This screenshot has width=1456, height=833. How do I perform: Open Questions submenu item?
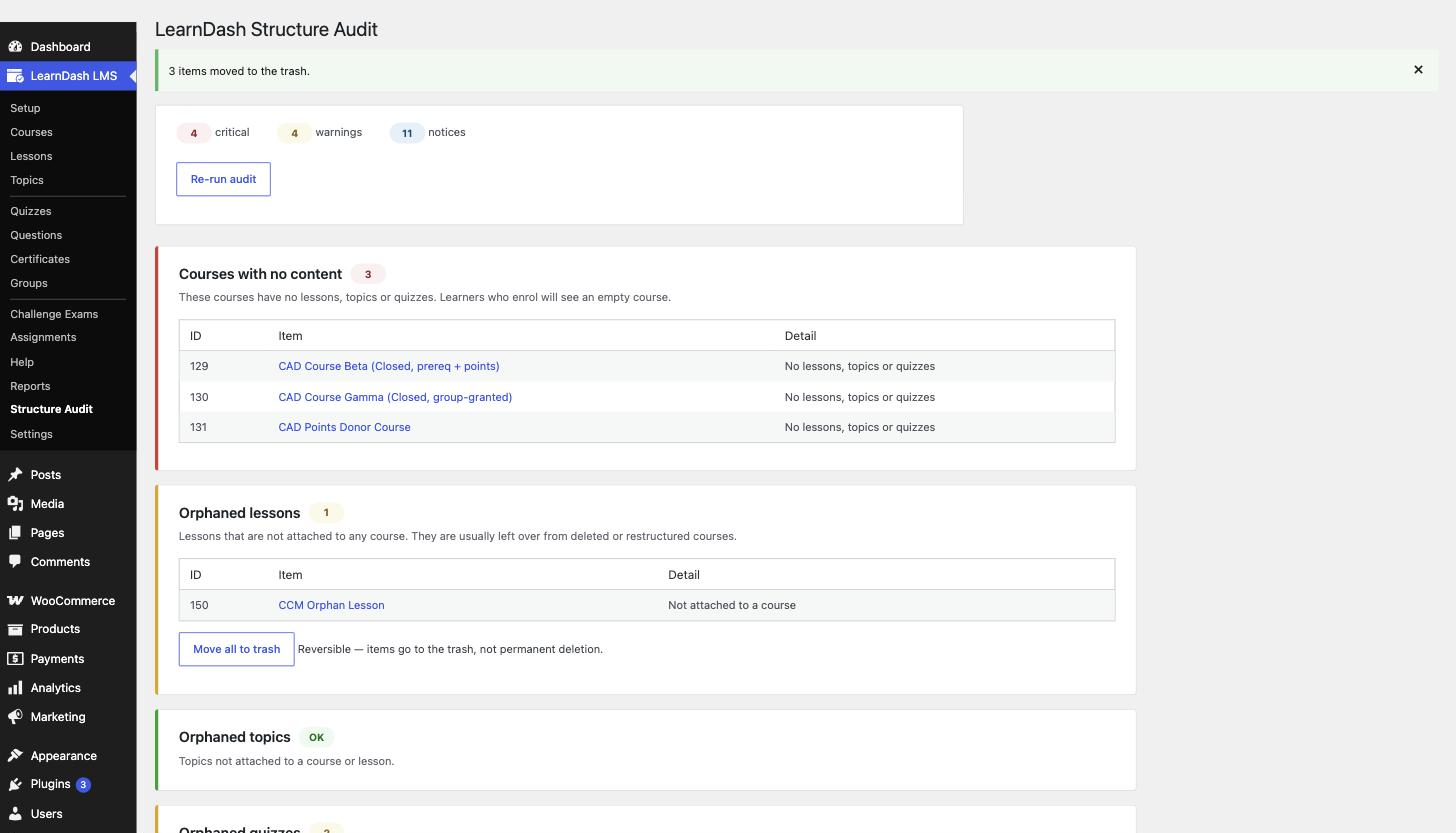click(36, 235)
